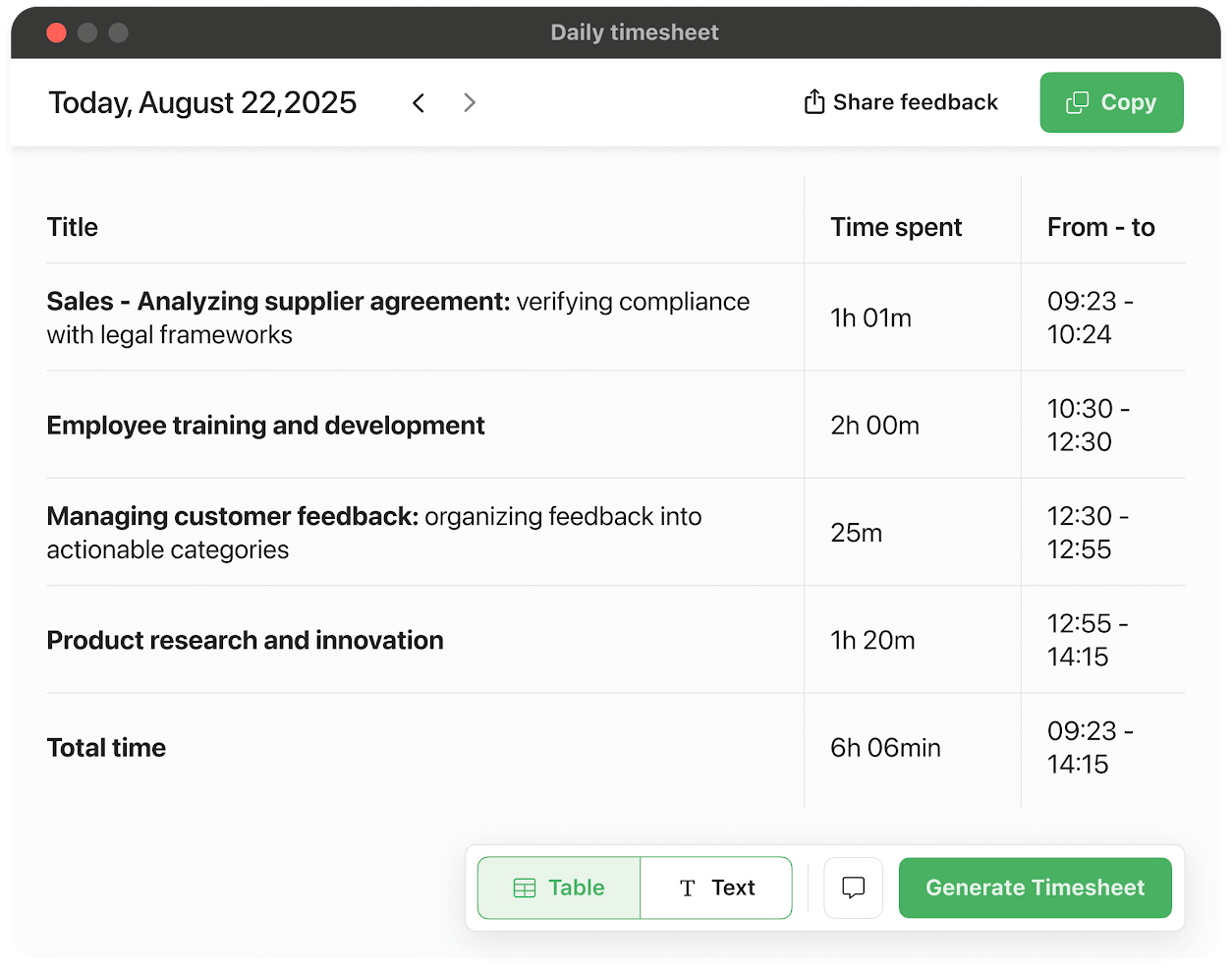Click the comment bubble icon
The image size is (1232, 976).
pos(854,888)
